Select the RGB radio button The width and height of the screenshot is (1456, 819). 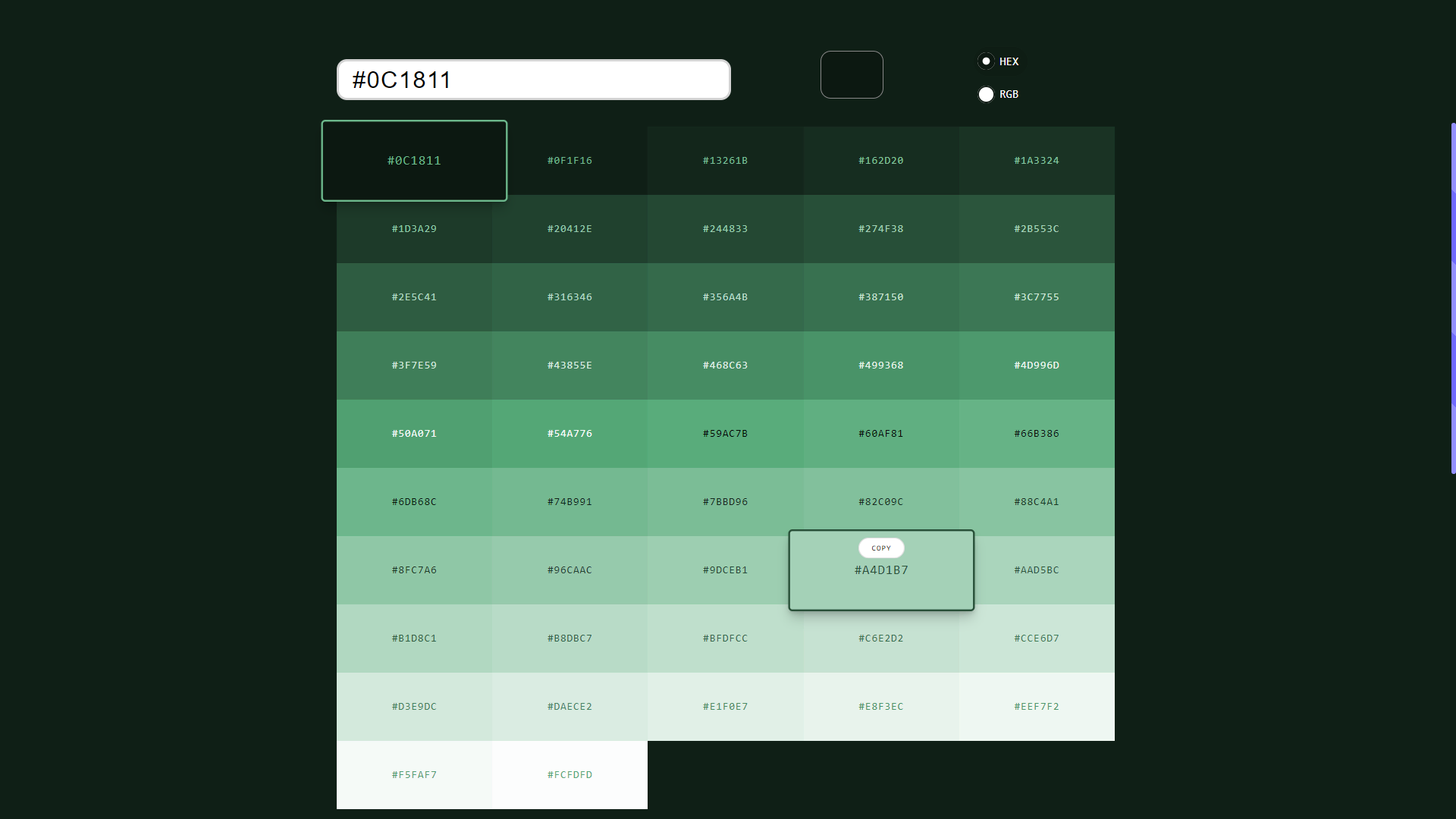pyautogui.click(x=986, y=94)
